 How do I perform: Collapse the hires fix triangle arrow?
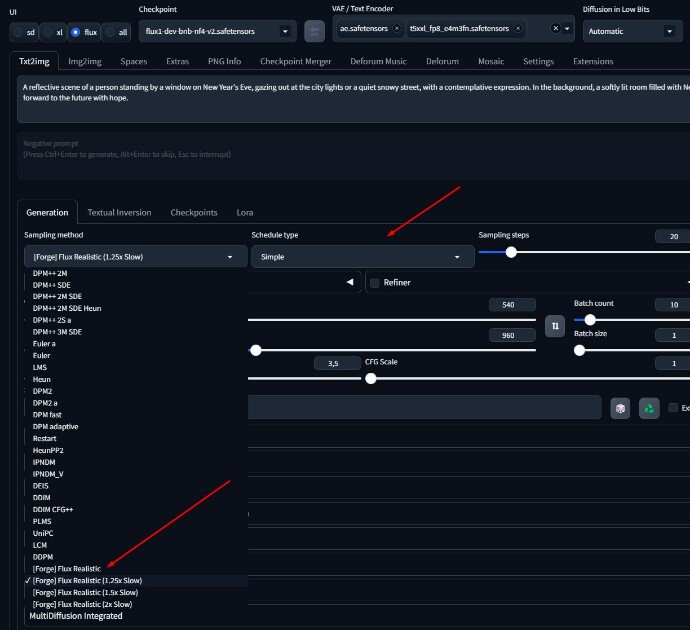point(350,282)
